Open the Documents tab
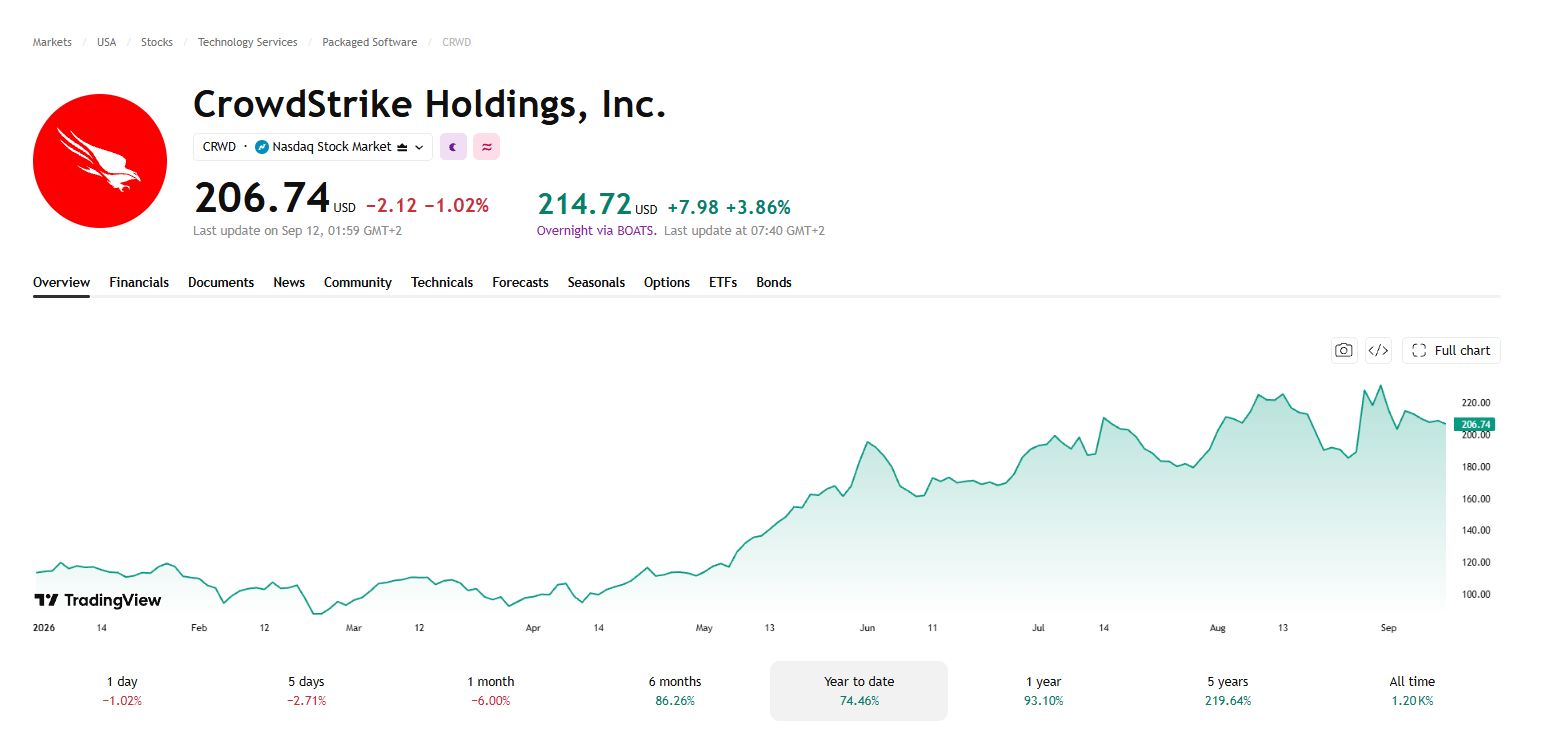The image size is (1543, 736). tap(221, 282)
